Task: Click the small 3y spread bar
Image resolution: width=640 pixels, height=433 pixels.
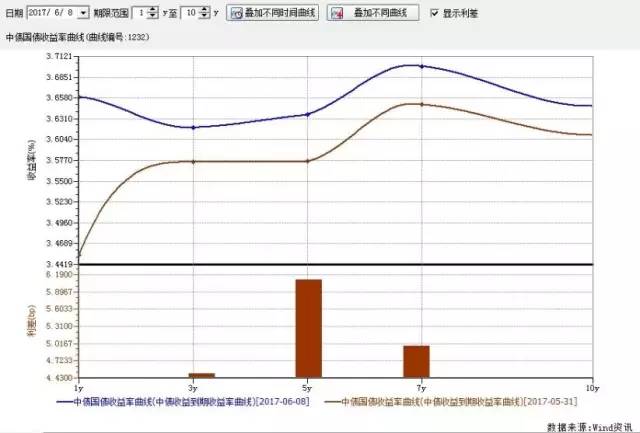Action: tap(201, 375)
